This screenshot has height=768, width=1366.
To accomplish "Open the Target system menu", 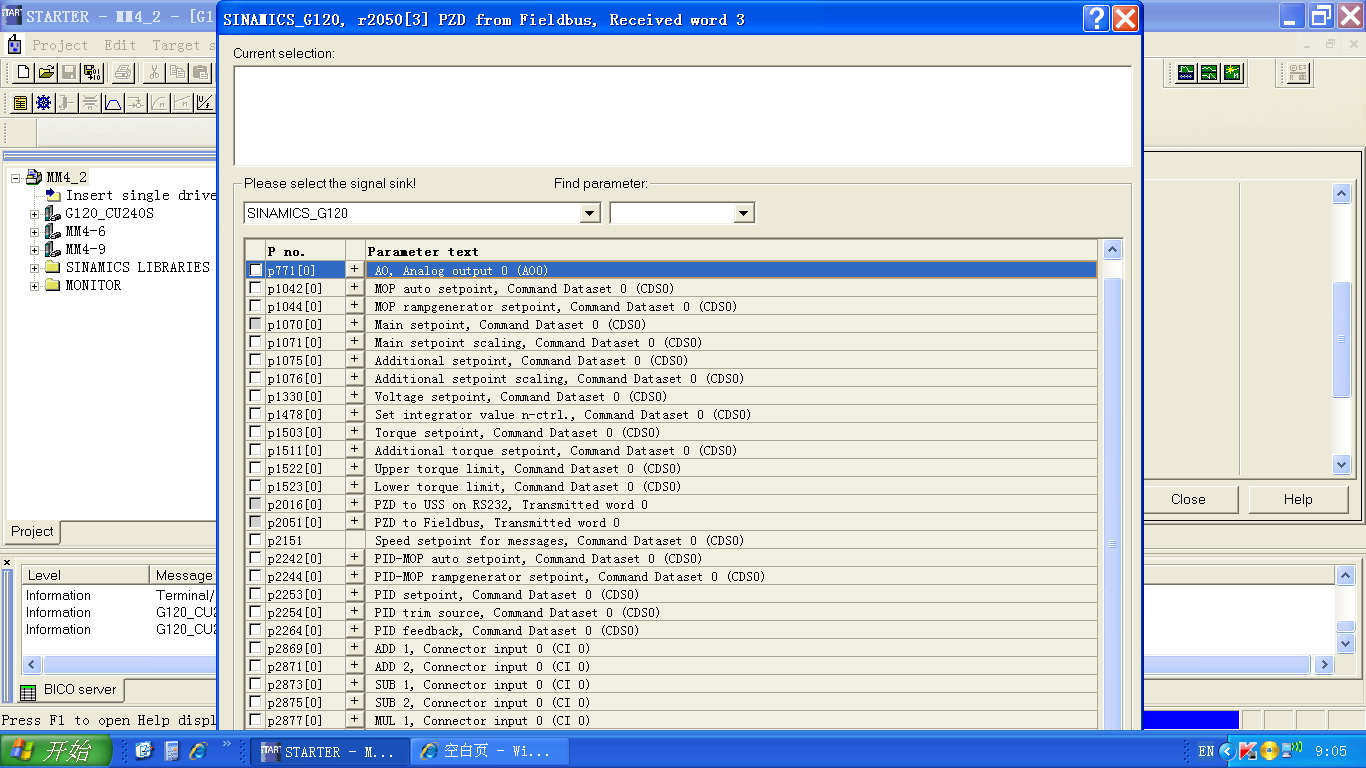I will click(183, 45).
